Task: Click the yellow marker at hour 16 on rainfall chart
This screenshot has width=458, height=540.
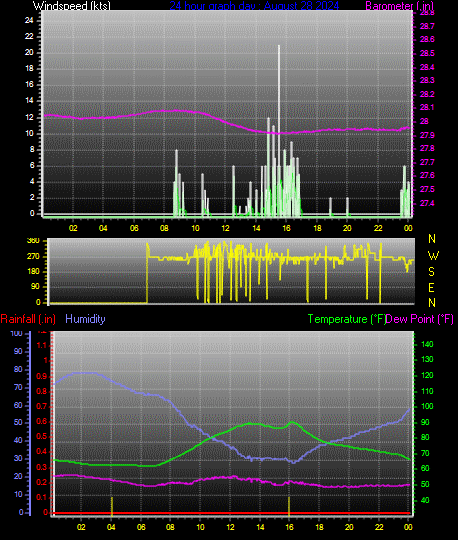Action: click(x=289, y=506)
